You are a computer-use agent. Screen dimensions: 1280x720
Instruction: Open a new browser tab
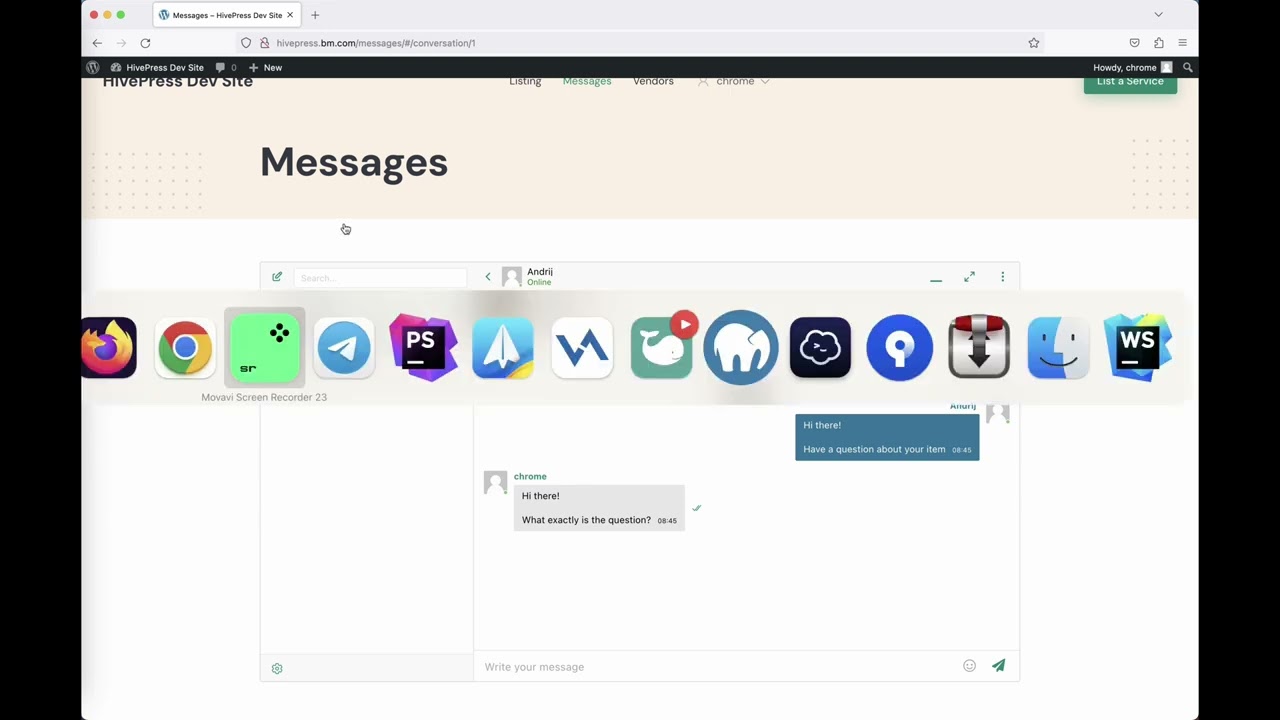pyautogui.click(x=315, y=15)
